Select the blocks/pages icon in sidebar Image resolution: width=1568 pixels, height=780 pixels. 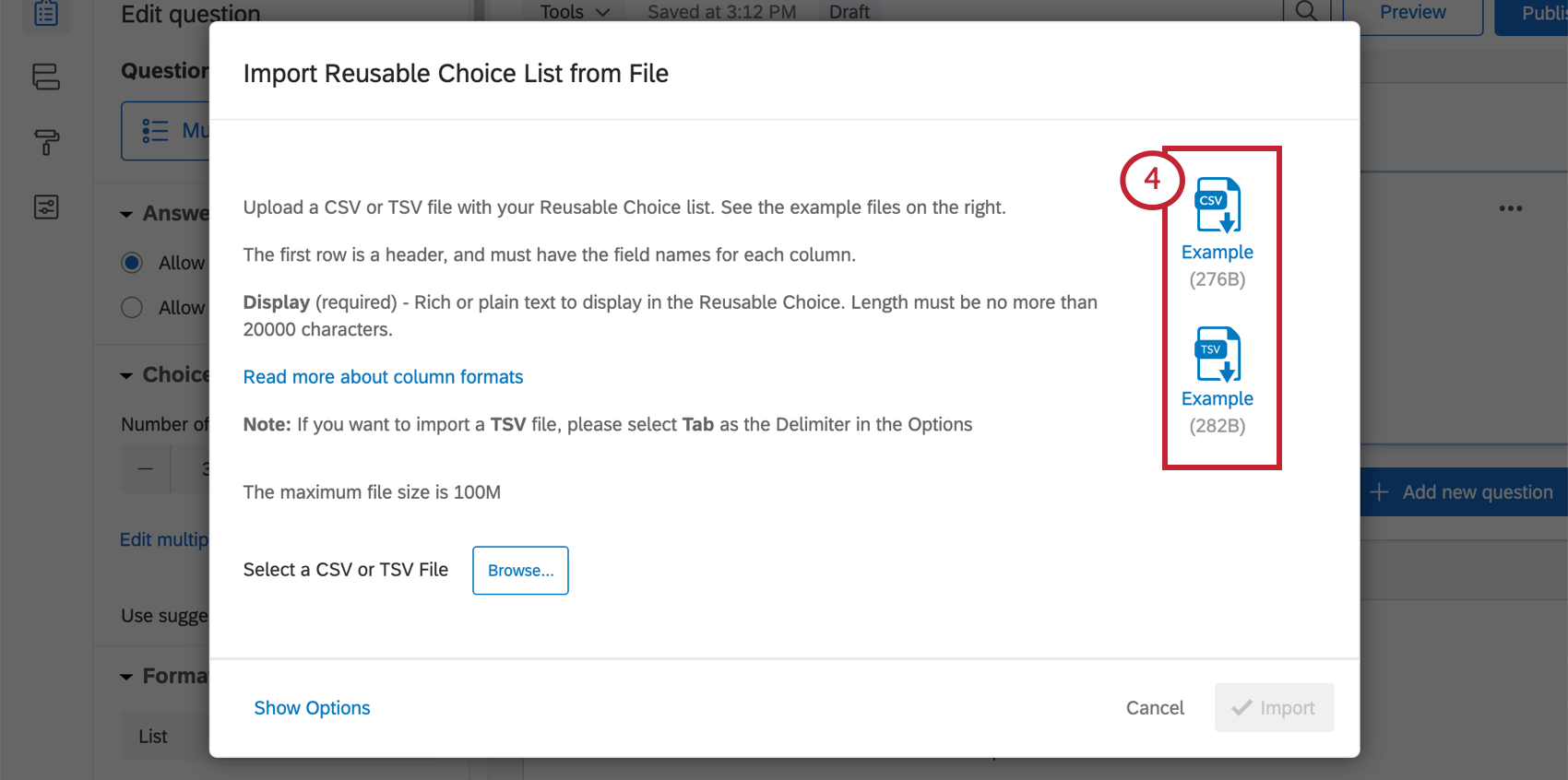pos(46,77)
